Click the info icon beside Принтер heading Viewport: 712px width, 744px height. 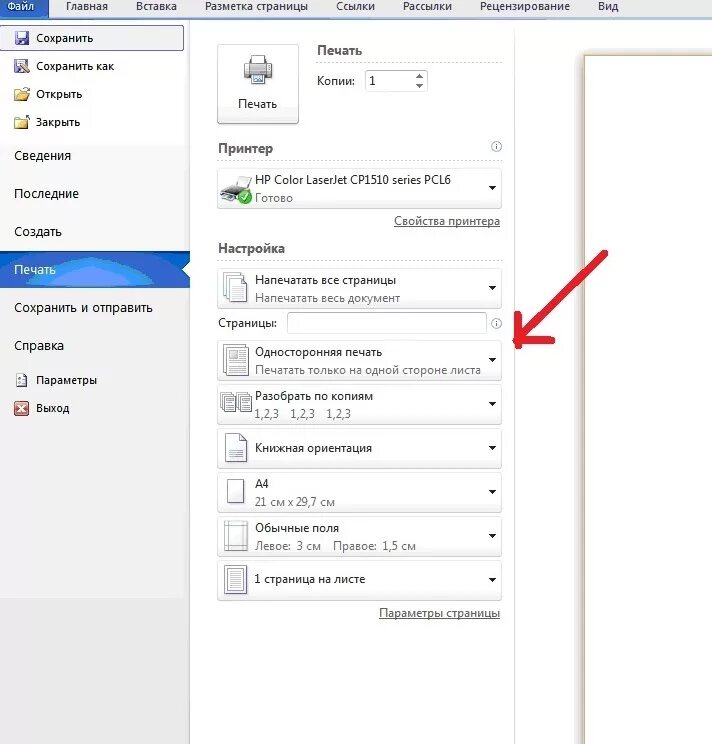(496, 146)
